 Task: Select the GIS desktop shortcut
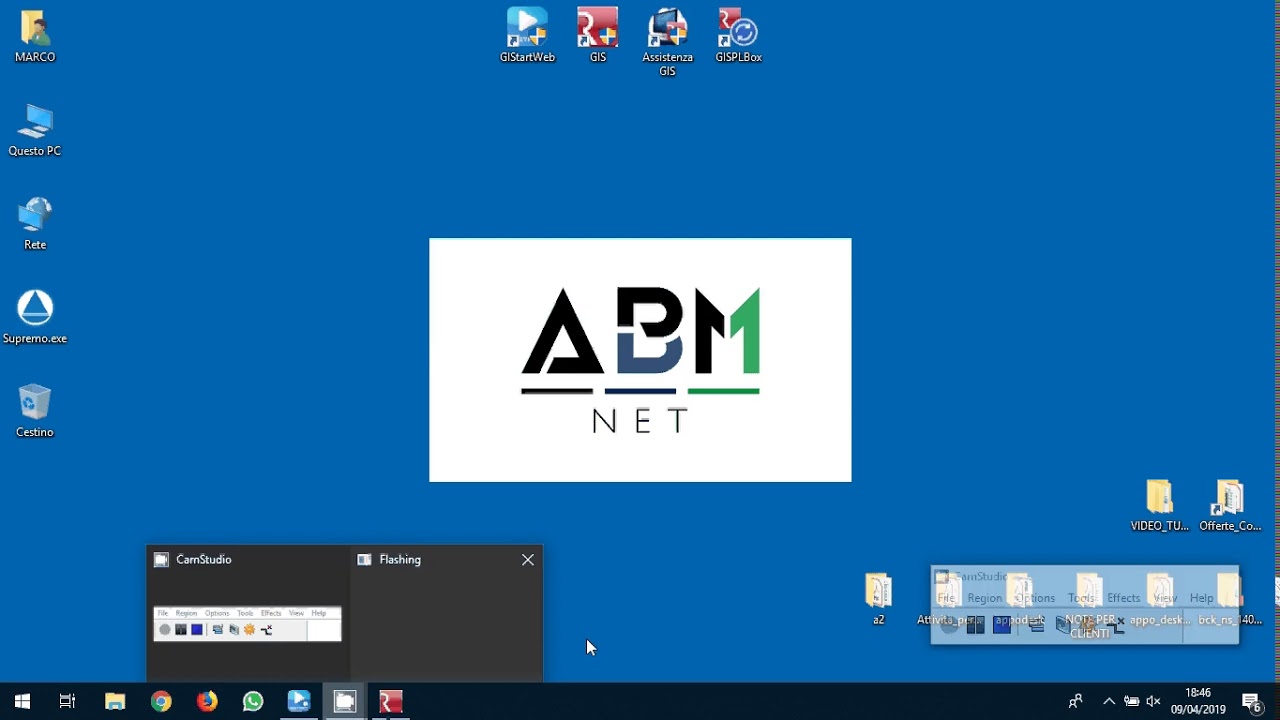coord(598,36)
